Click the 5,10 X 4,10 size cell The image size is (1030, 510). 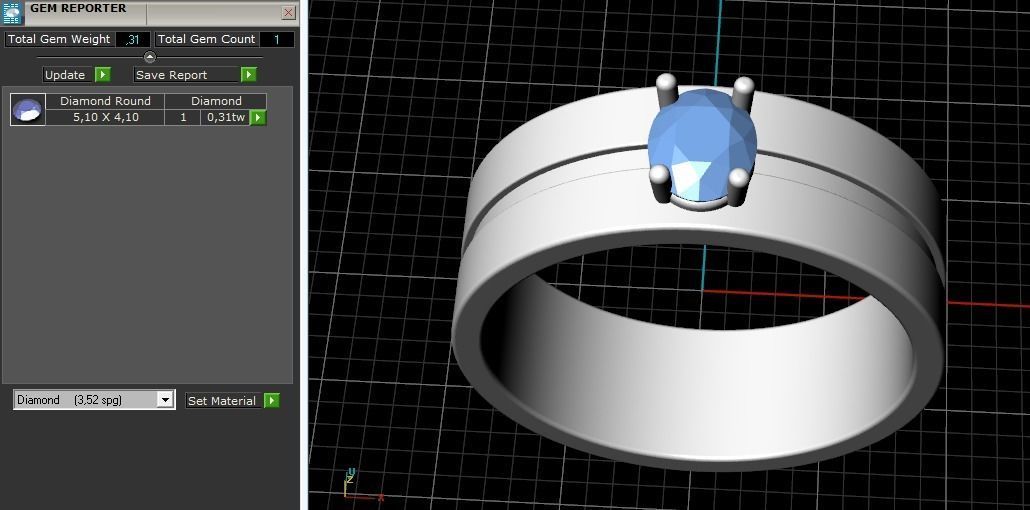point(105,118)
